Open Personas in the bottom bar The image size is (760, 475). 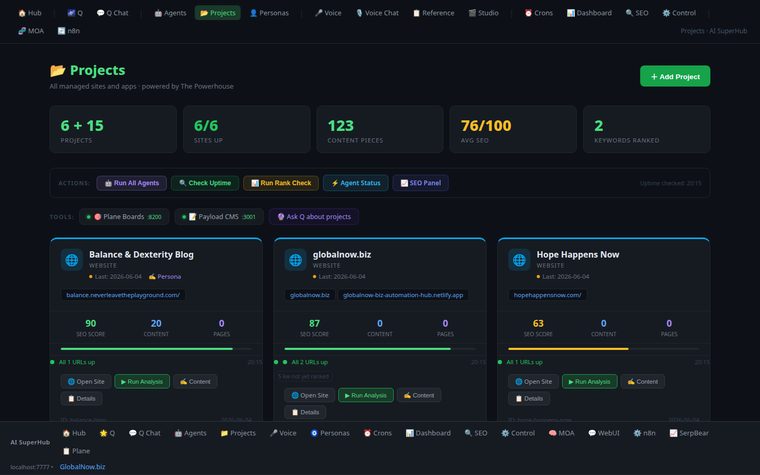330,433
